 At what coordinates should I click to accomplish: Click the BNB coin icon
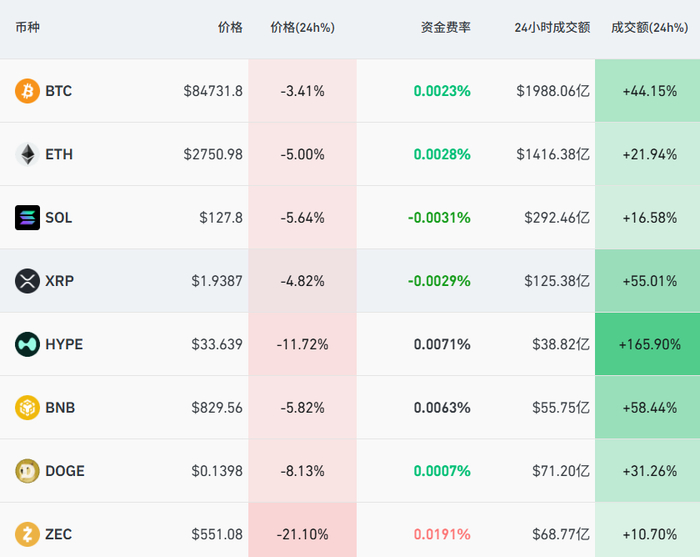(x=27, y=408)
